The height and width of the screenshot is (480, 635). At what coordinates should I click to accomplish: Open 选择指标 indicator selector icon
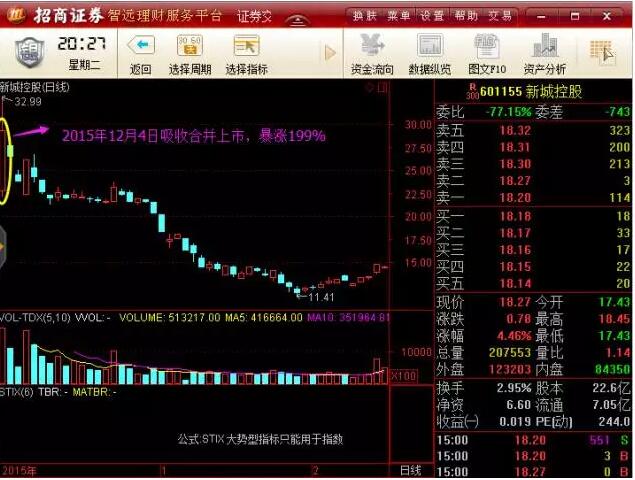[246, 45]
